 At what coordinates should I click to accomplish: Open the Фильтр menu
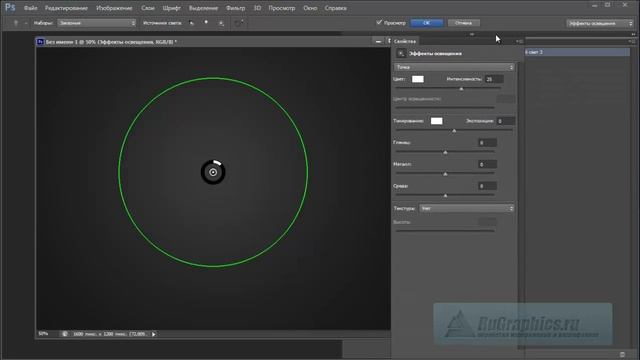coord(236,8)
